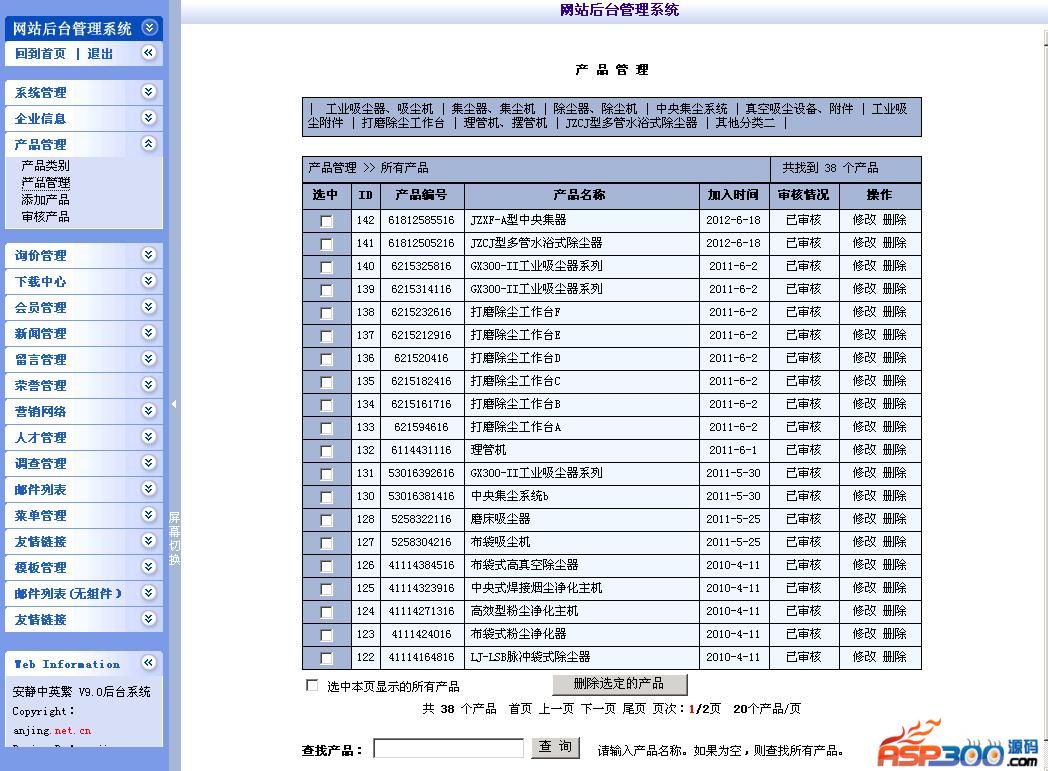Go to 尾页 in pagination
This screenshot has width=1048, height=771.
[634, 709]
